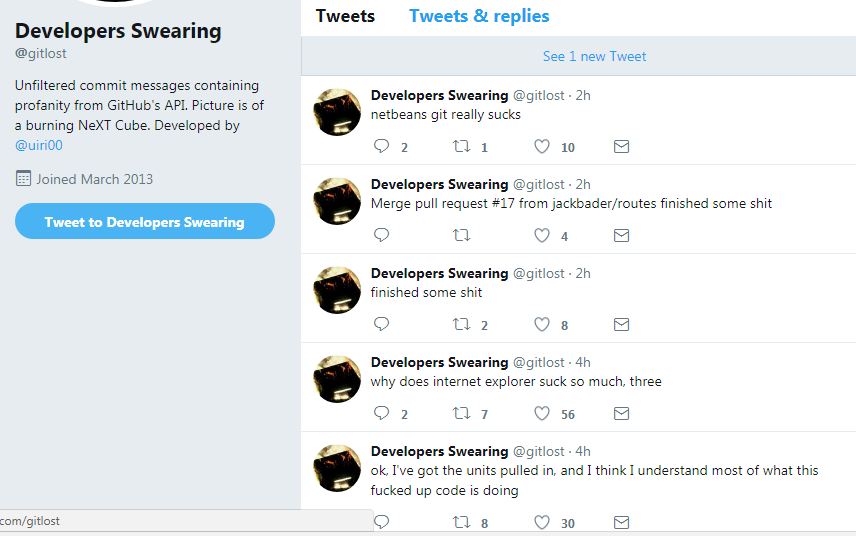The image size is (856, 536).
Task: Retweet the netbeans git really sucks tweet
Action: point(462,147)
